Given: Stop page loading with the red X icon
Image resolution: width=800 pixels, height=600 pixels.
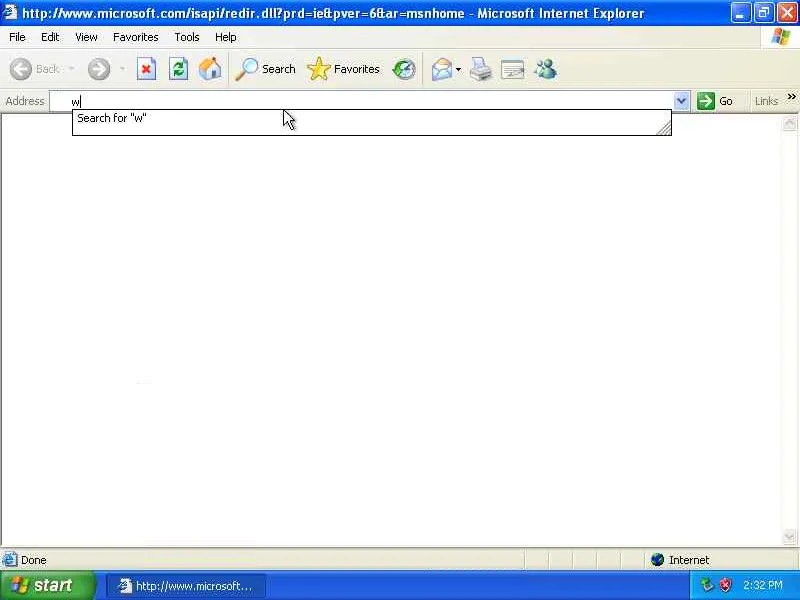Looking at the screenshot, I should click(146, 69).
